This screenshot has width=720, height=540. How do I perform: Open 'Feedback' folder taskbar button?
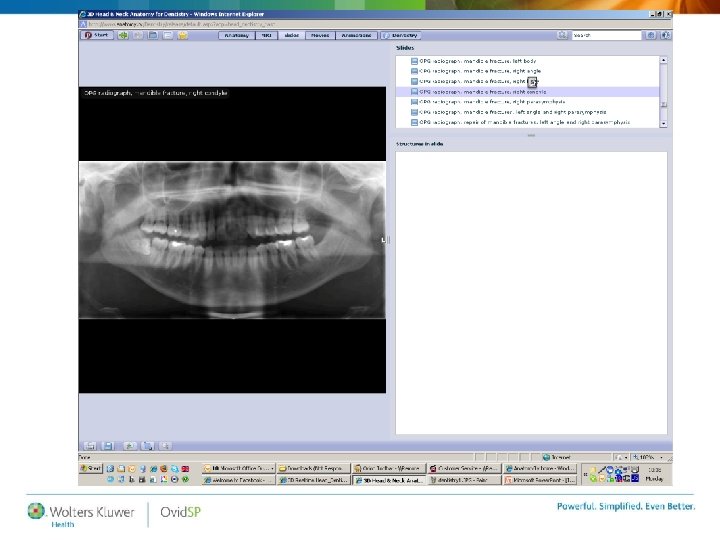314,468
